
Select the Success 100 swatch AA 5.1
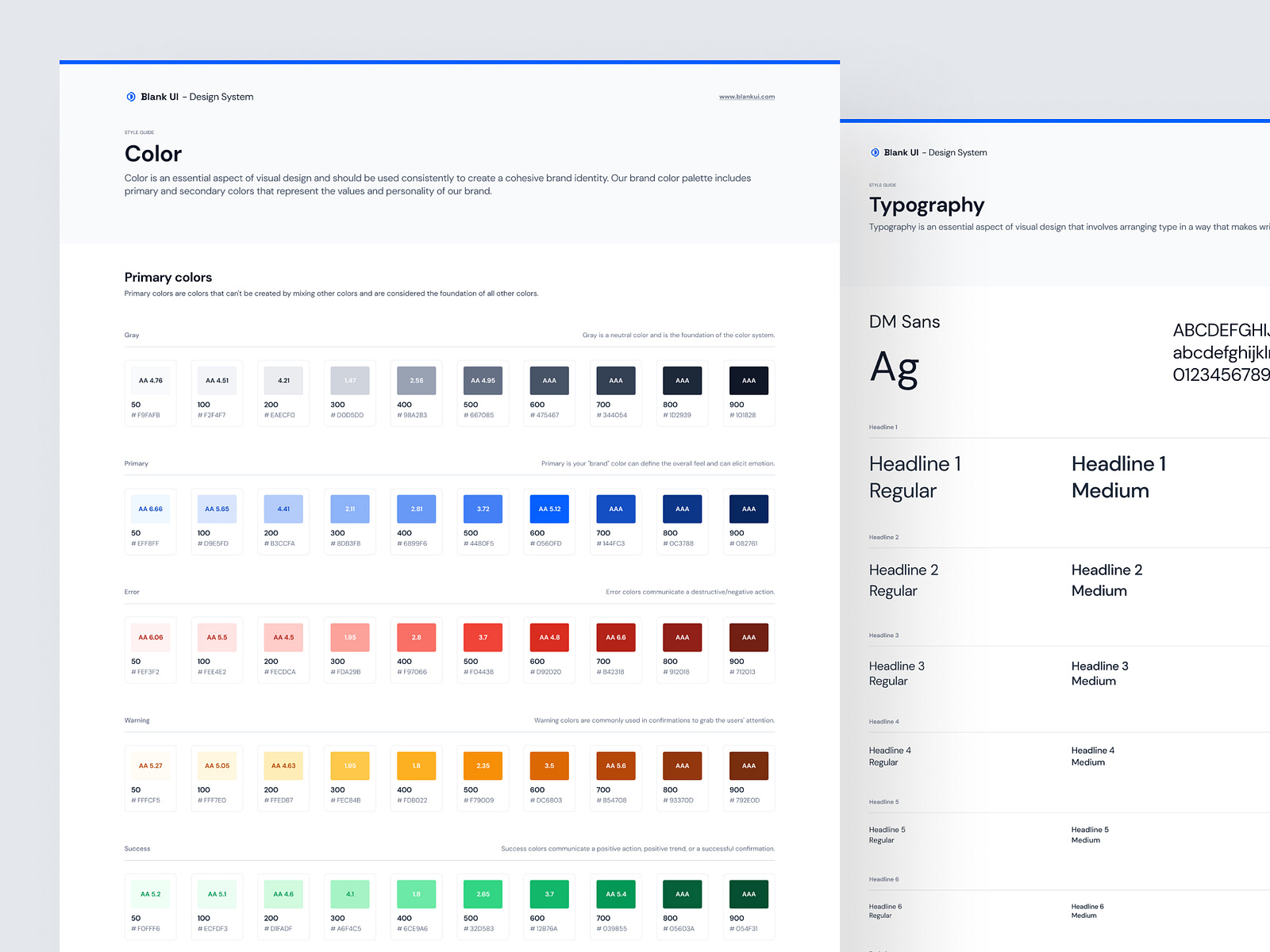[x=217, y=895]
